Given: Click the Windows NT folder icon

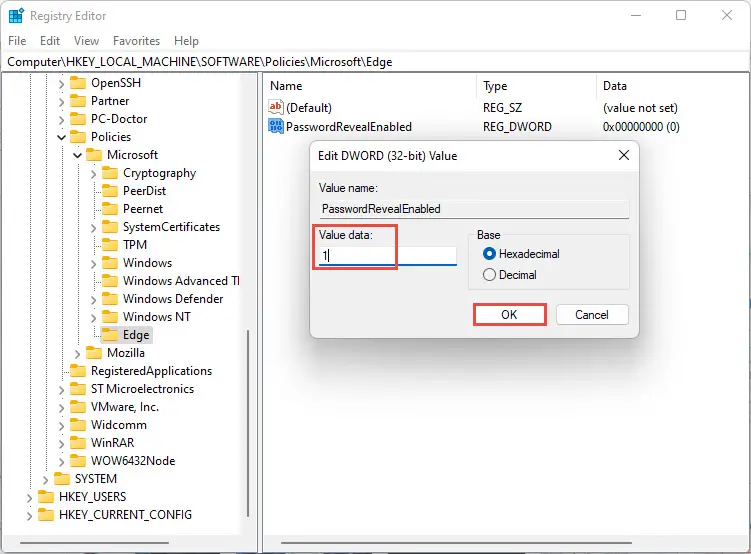Looking at the screenshot, I should click(110, 317).
